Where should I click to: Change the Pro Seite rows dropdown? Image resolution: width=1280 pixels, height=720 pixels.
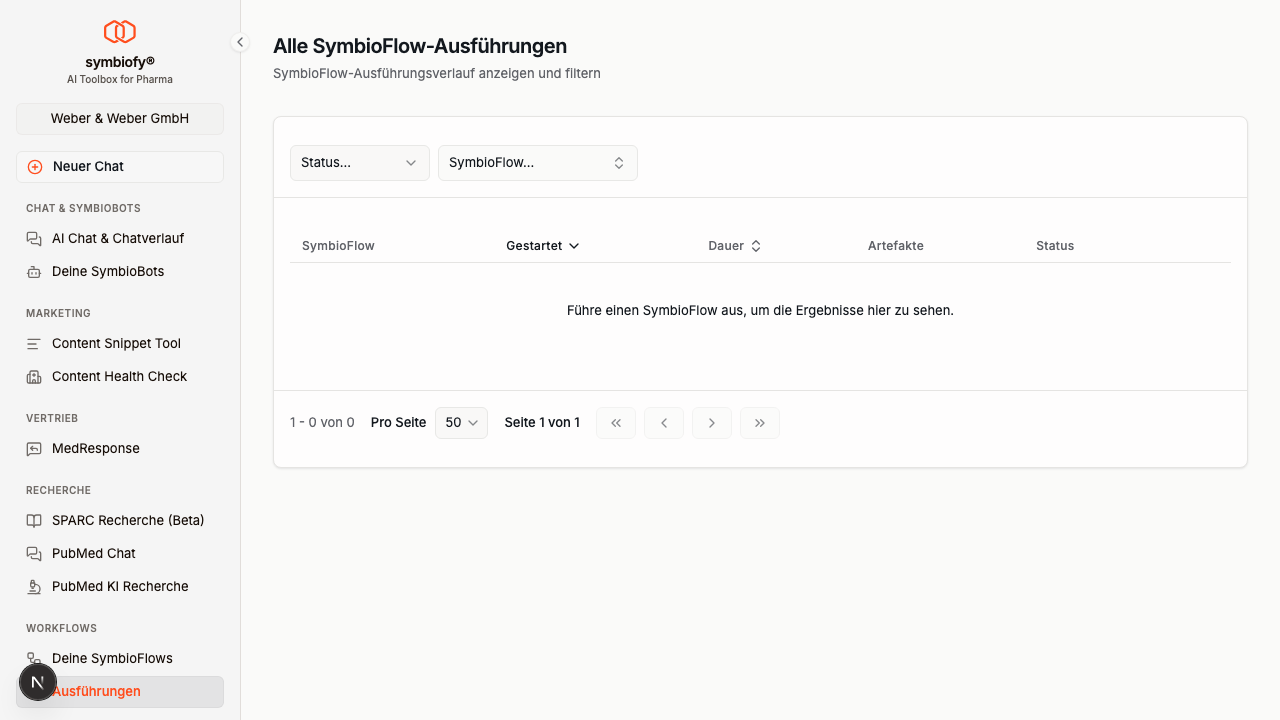click(x=461, y=423)
